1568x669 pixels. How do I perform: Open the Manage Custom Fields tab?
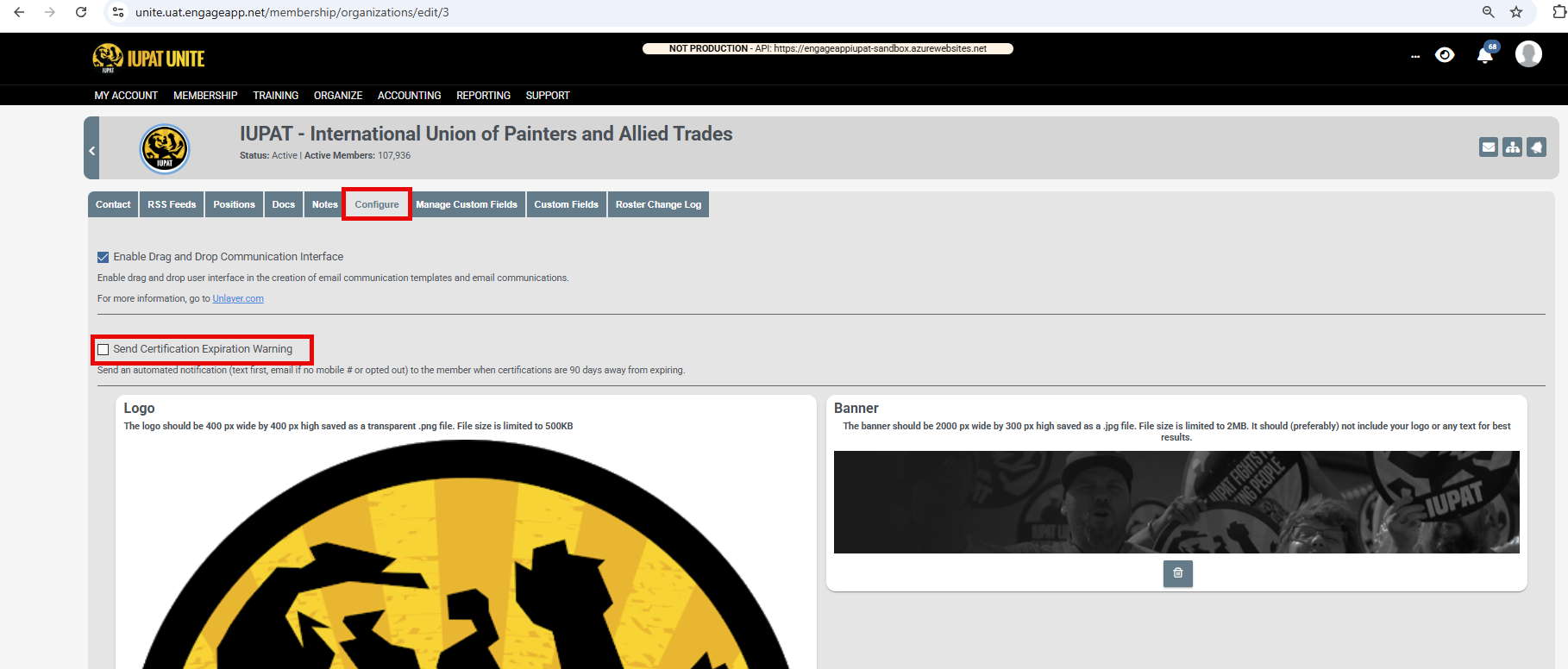point(467,204)
